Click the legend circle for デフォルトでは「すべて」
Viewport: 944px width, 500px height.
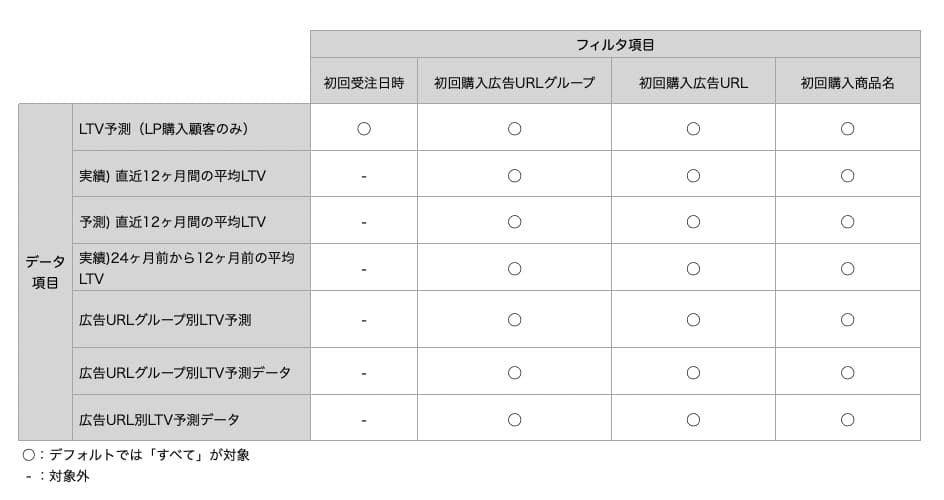pos(28,455)
